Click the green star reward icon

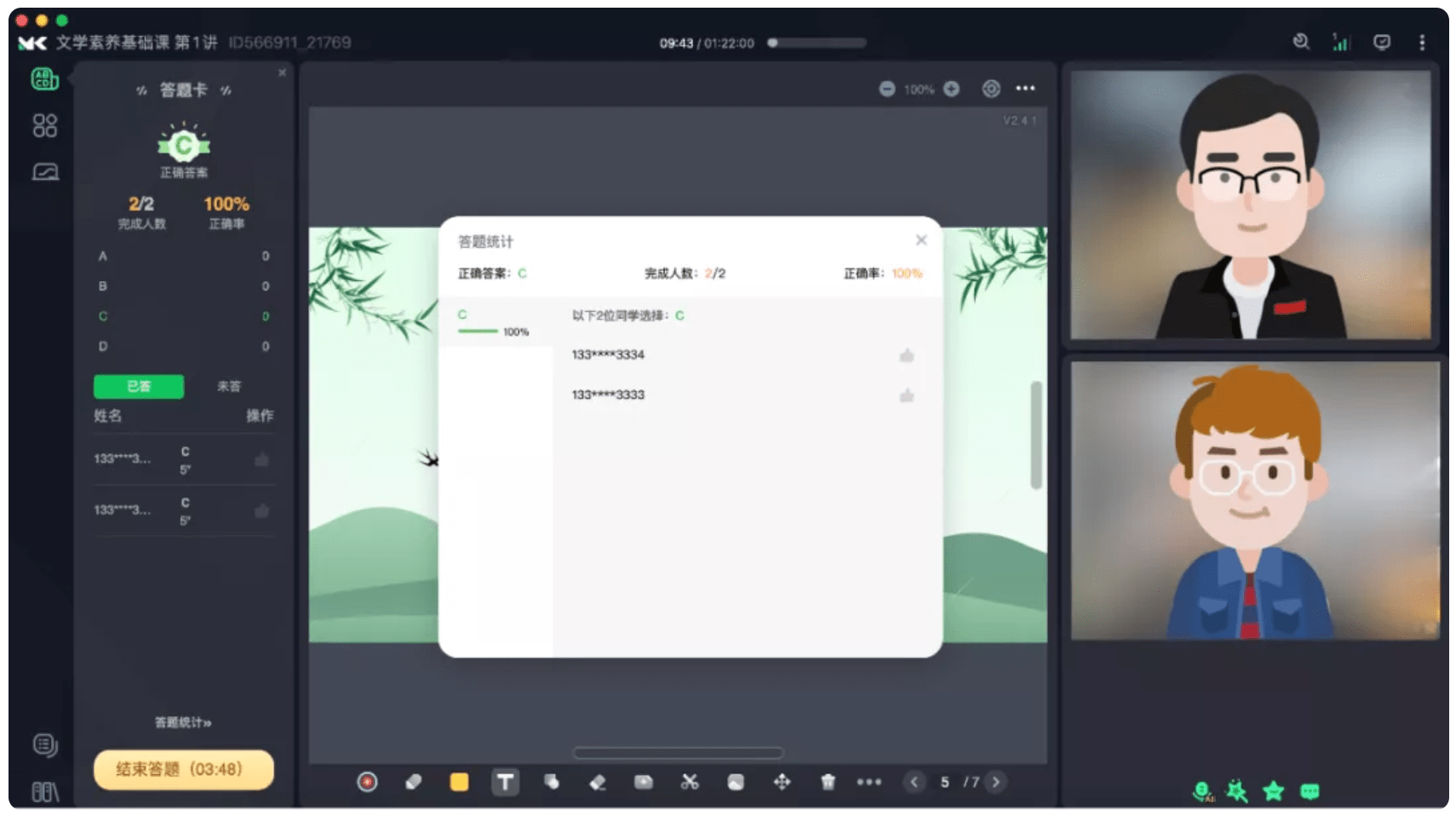(1274, 792)
